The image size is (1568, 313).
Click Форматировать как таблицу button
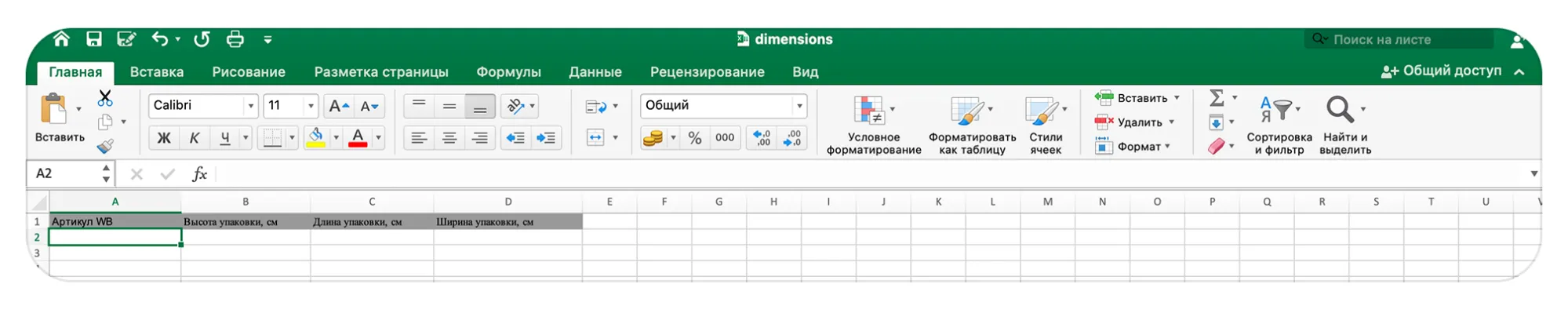coord(972,126)
